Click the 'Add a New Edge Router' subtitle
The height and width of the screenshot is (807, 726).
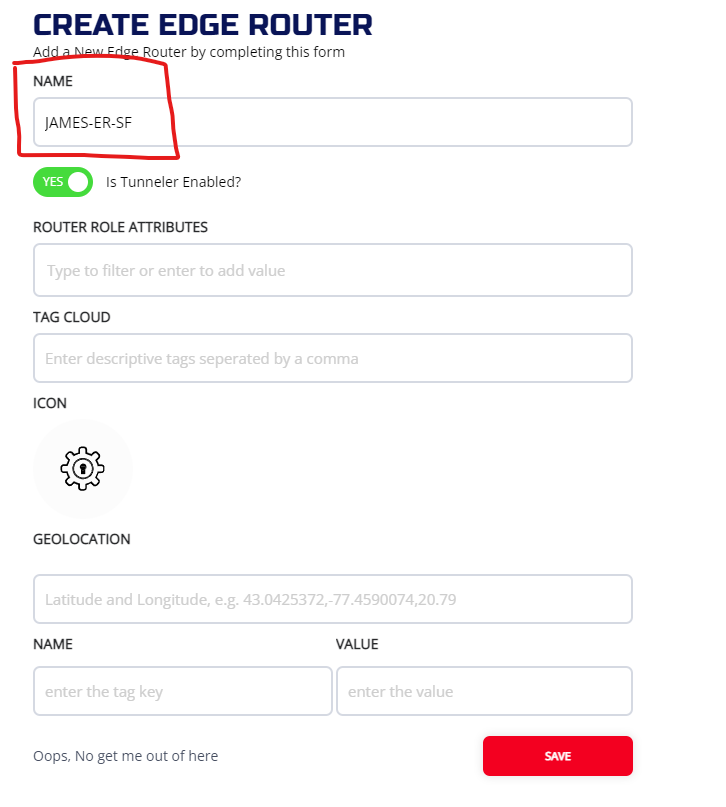(x=189, y=52)
